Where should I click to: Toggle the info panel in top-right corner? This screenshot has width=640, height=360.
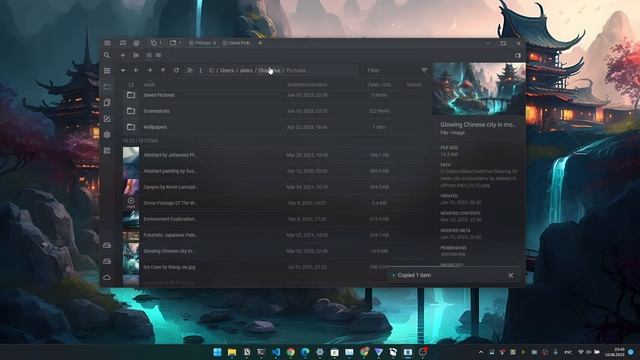point(518,55)
